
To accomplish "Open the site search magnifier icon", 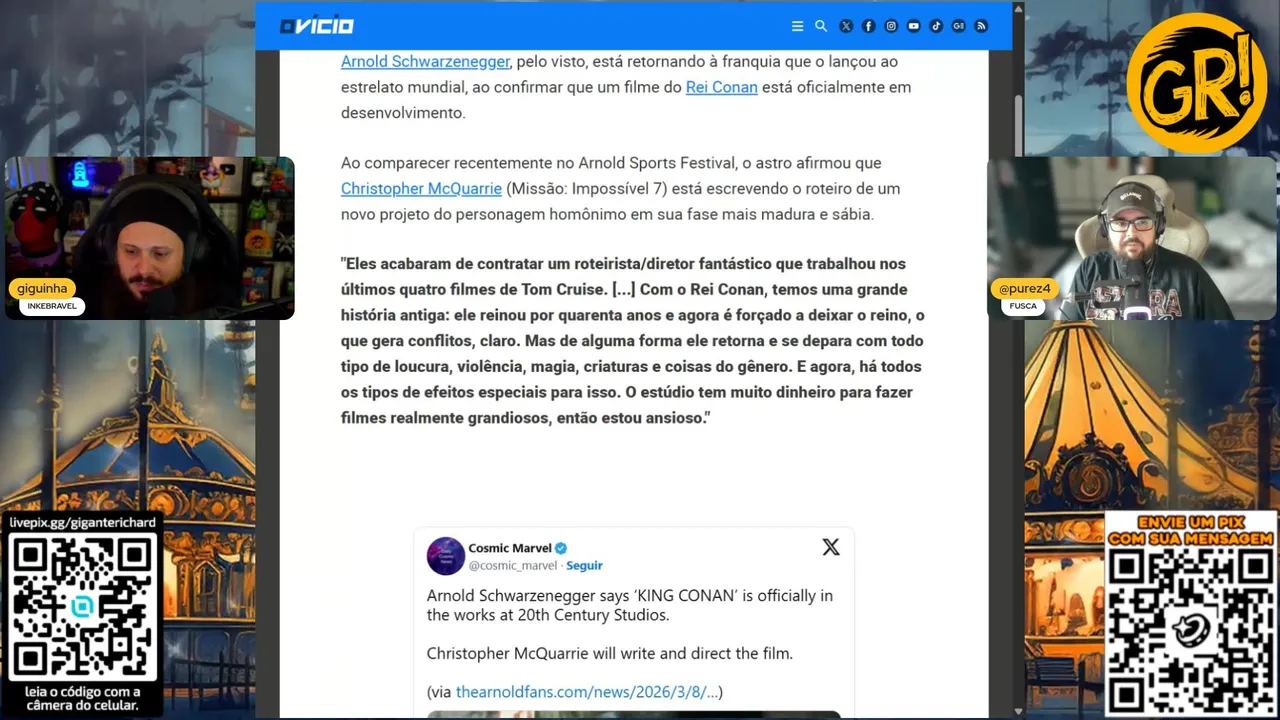I will coord(821,26).
